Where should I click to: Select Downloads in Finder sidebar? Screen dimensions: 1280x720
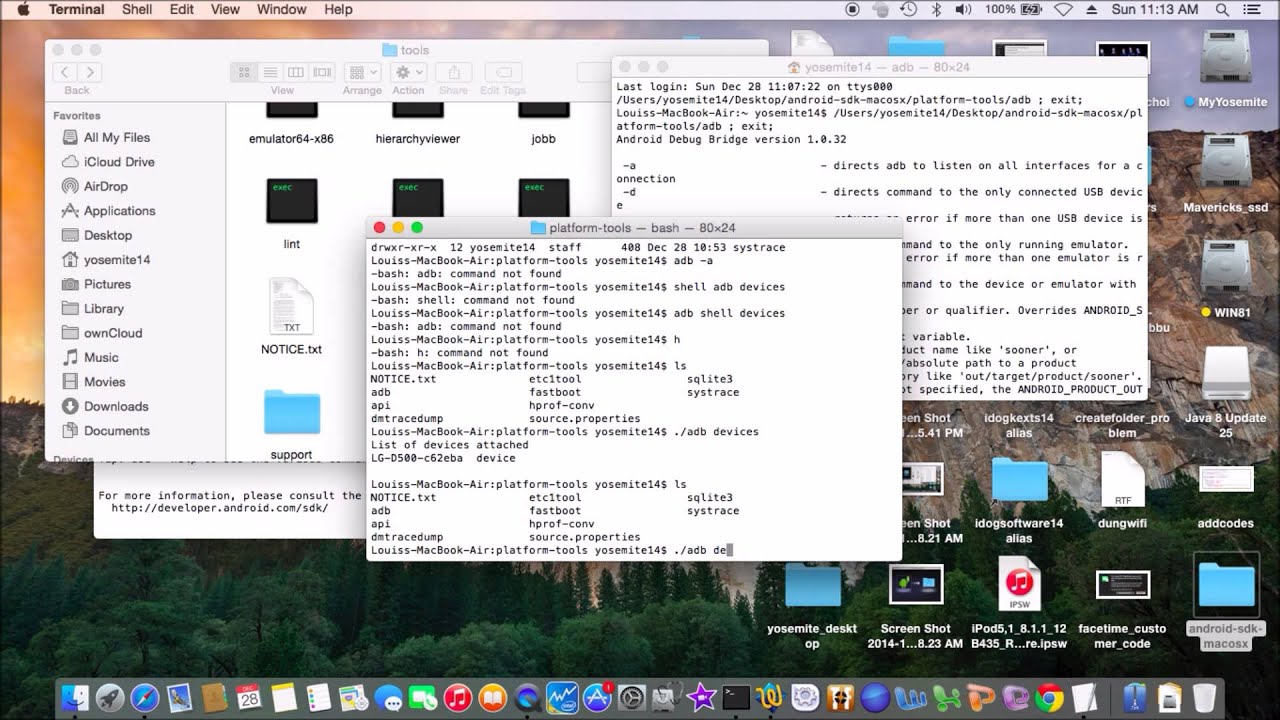click(x=116, y=407)
